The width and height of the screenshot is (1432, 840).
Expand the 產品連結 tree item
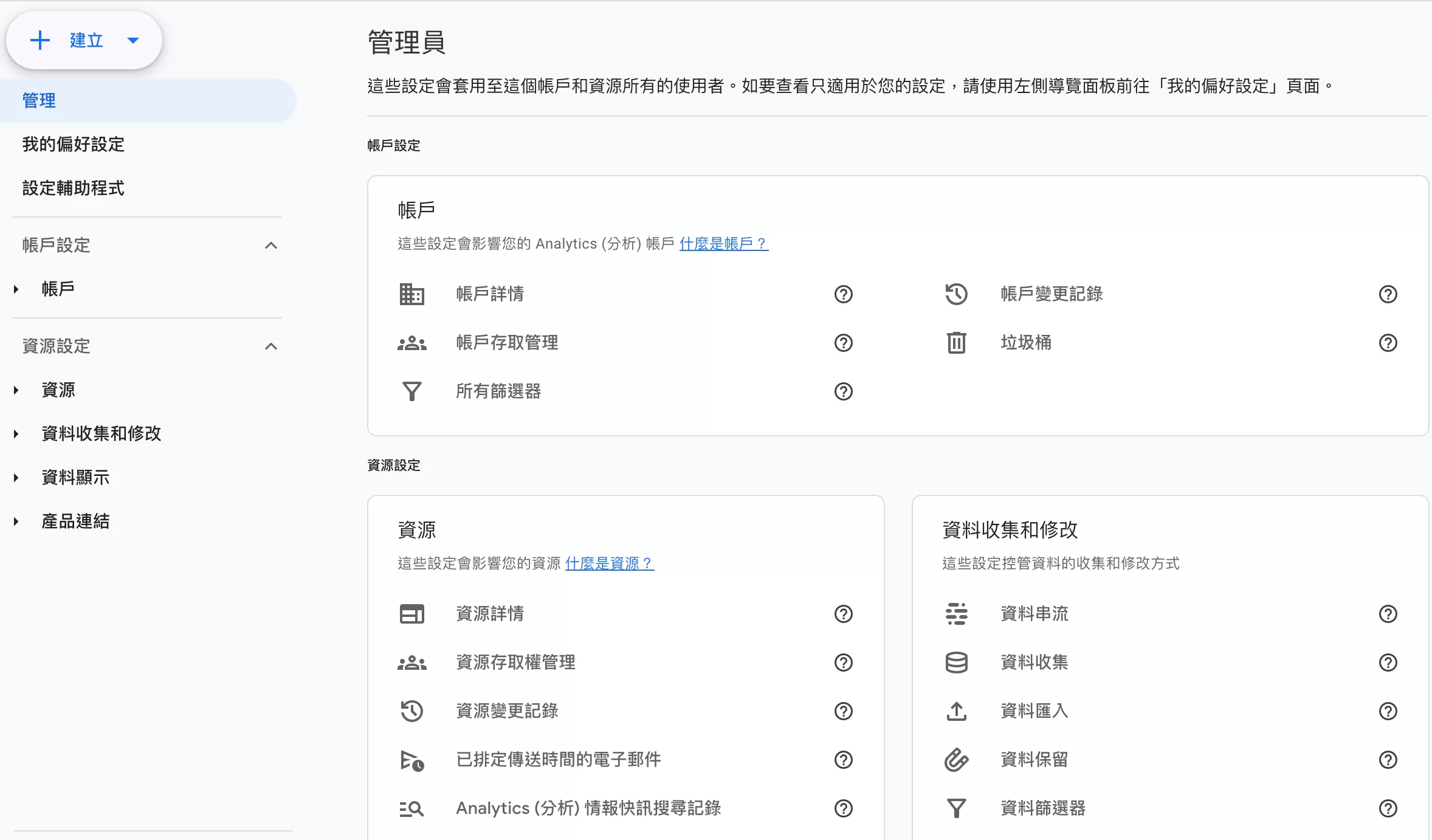pyautogui.click(x=16, y=522)
